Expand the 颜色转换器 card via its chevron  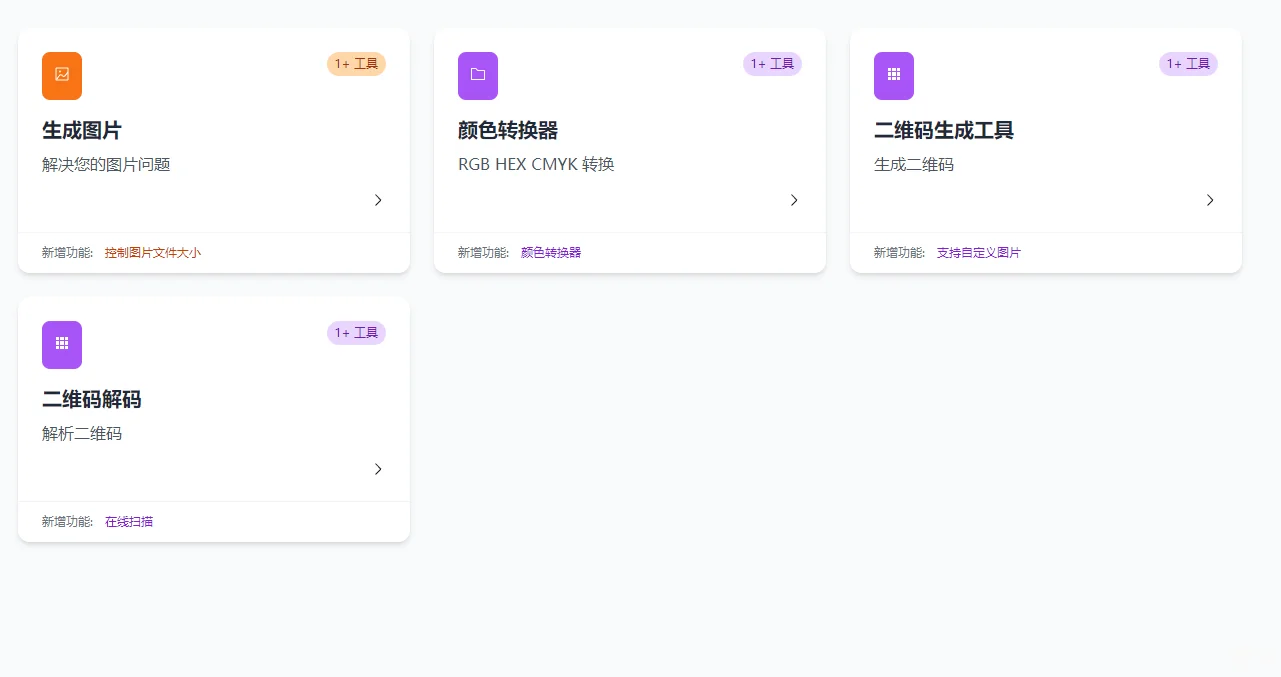tap(794, 200)
